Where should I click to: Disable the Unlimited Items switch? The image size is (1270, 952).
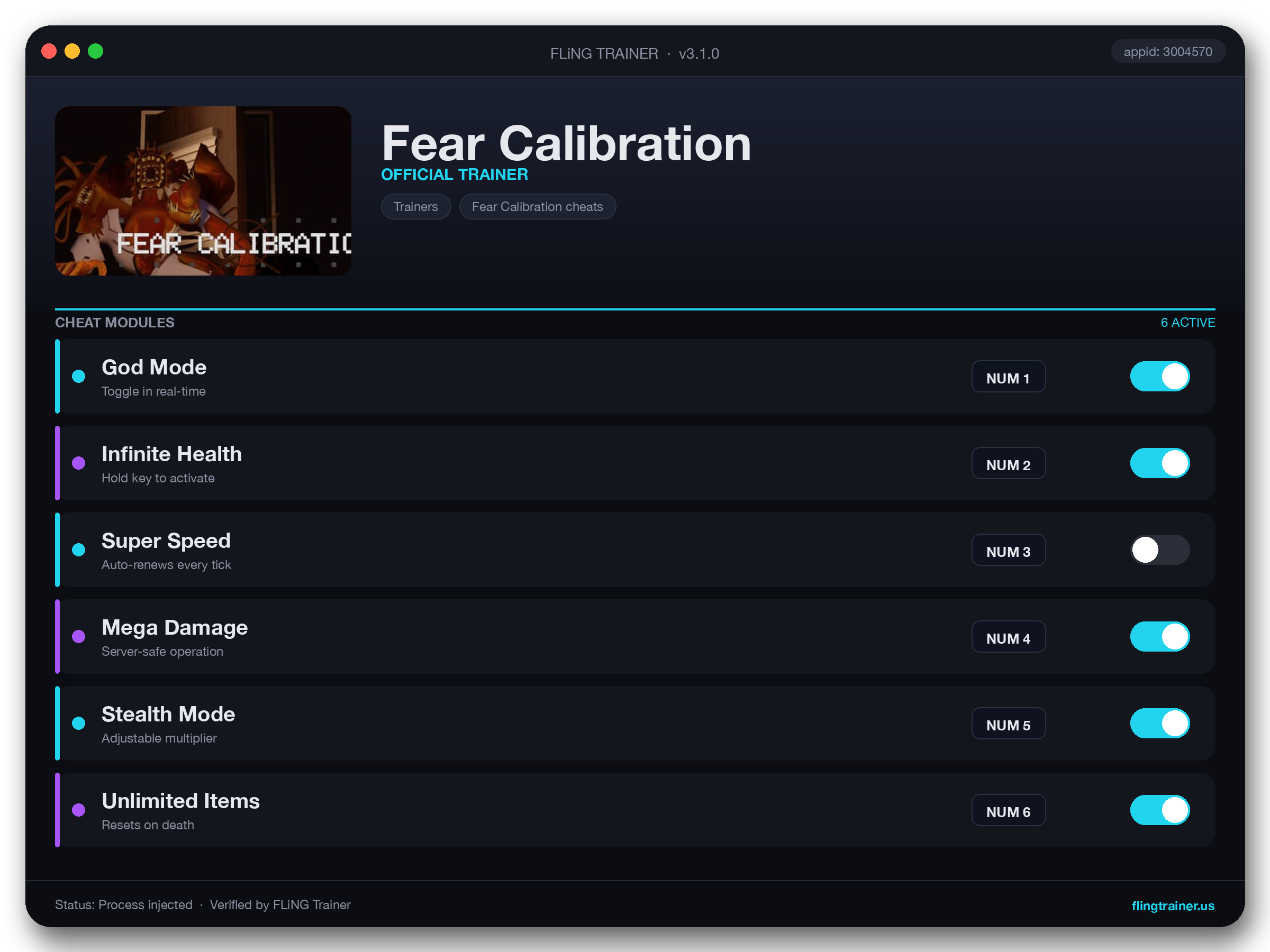coord(1160,810)
